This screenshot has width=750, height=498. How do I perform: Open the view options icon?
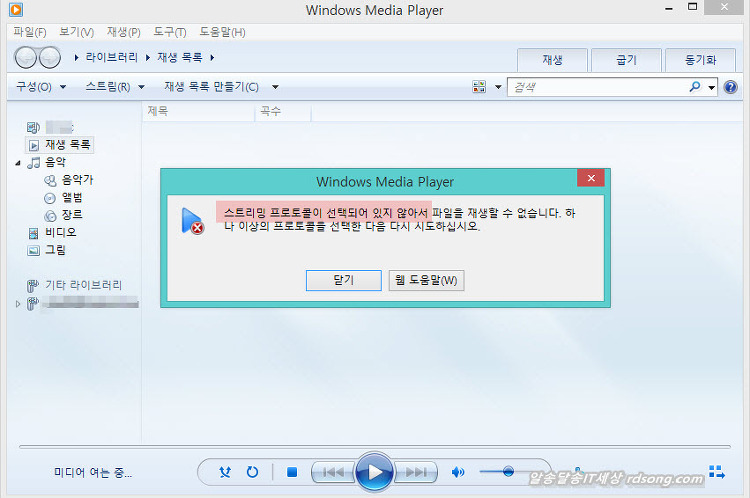480,87
